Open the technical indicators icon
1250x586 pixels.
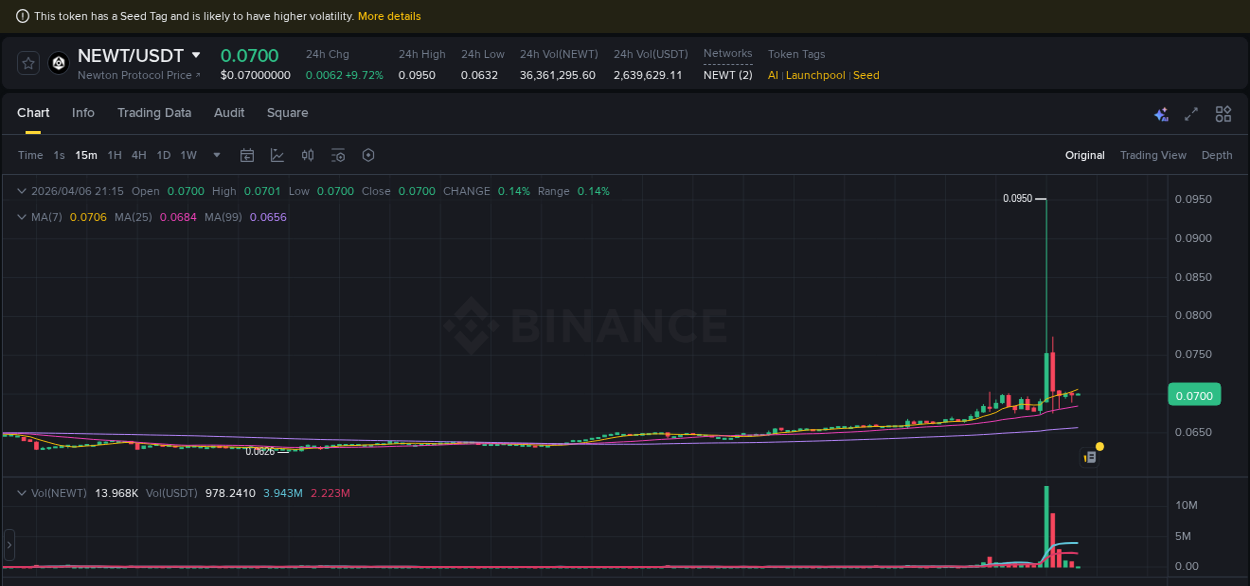(x=277, y=155)
